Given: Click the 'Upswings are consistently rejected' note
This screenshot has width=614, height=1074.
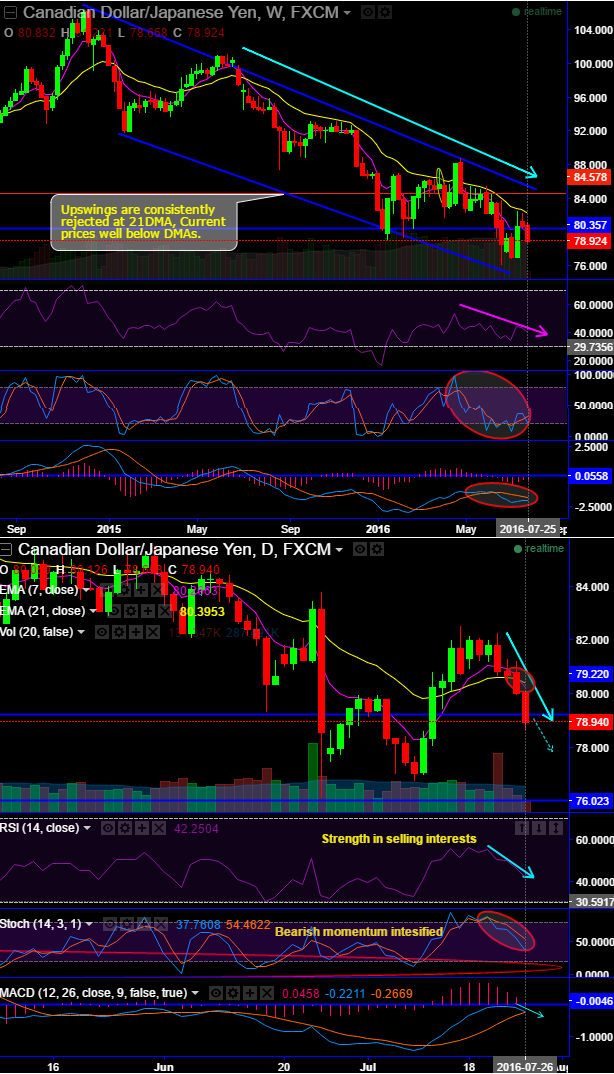Looking at the screenshot, I should click(143, 220).
